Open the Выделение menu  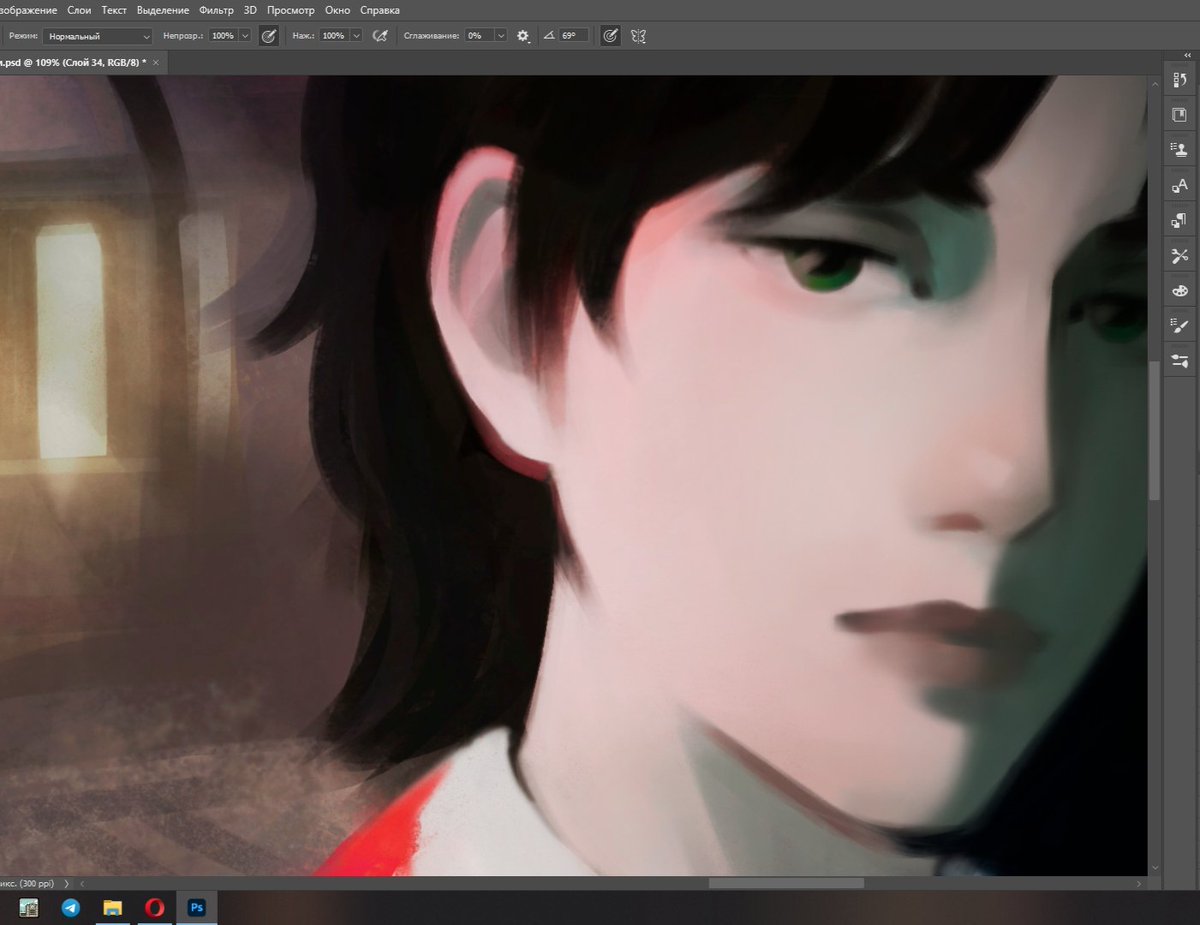163,10
